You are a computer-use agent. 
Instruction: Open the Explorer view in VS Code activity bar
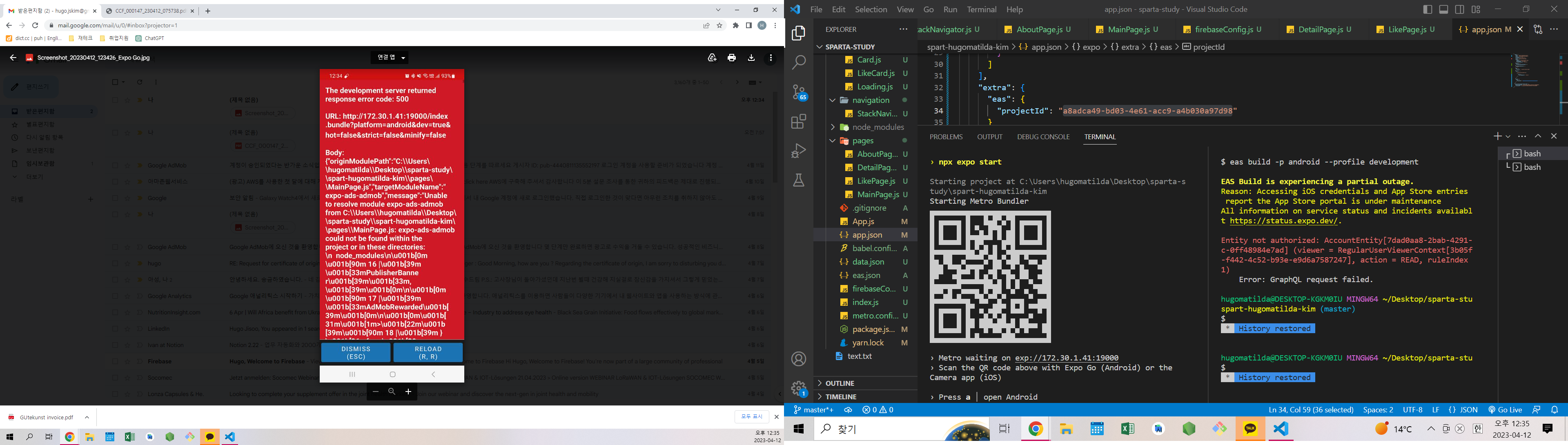[x=799, y=33]
